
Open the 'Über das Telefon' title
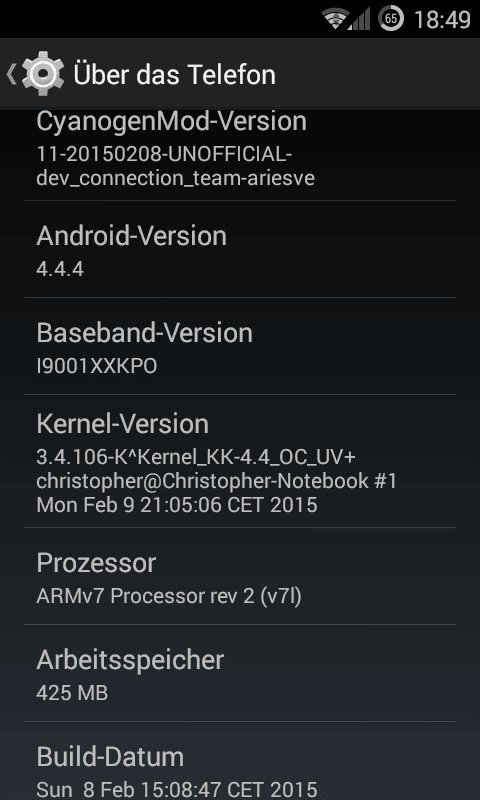[x=174, y=74]
